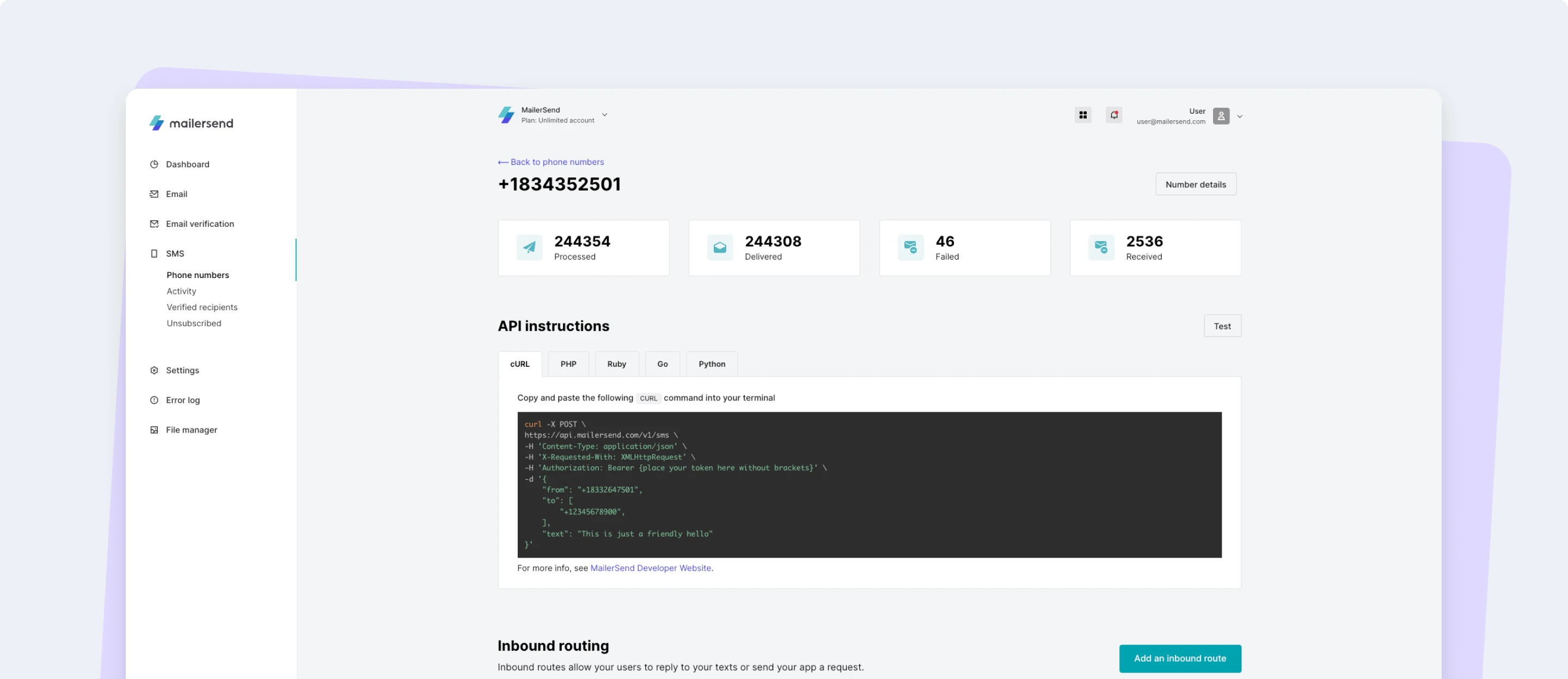
Task: Click inside the curl code block
Action: pyautogui.click(x=868, y=484)
